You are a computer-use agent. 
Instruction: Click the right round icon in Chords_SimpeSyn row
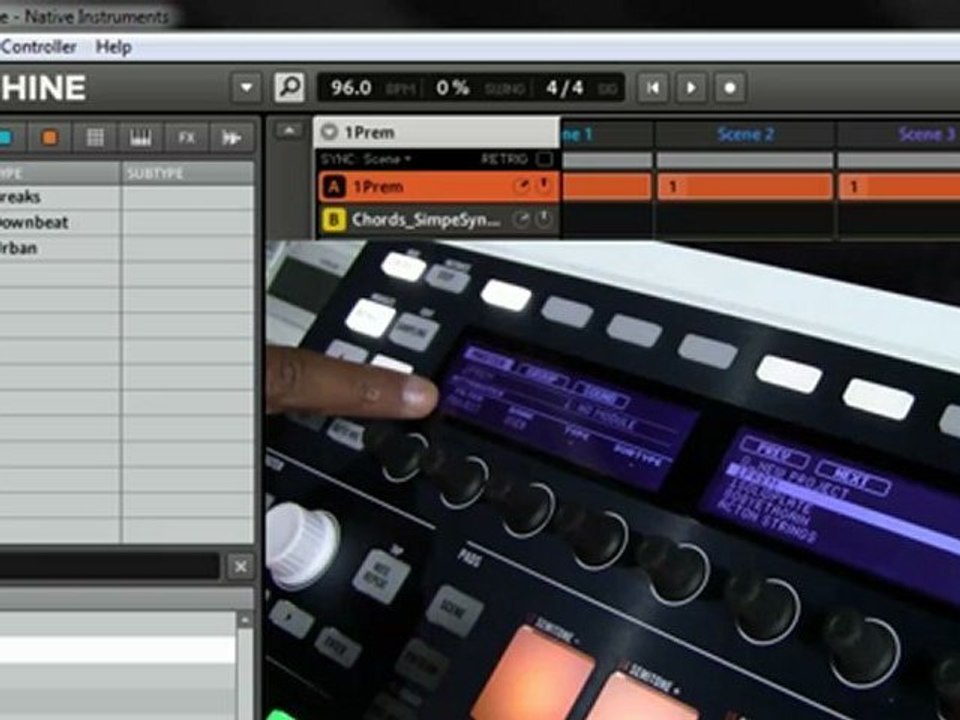(543, 219)
